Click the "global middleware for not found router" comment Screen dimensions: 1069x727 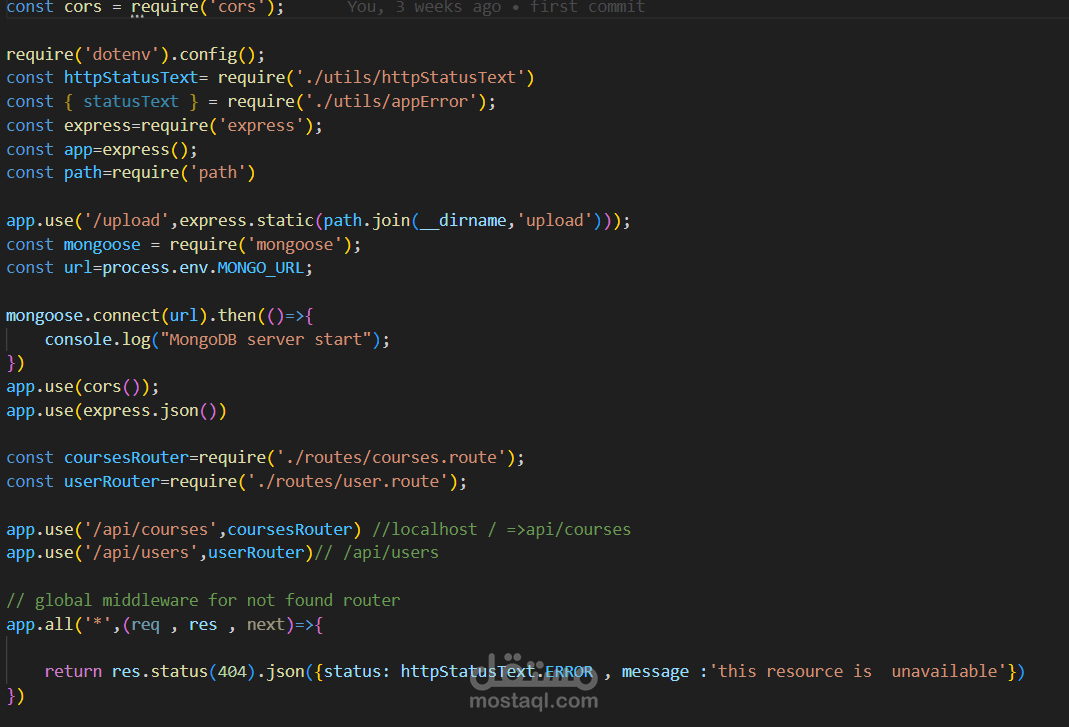point(203,600)
